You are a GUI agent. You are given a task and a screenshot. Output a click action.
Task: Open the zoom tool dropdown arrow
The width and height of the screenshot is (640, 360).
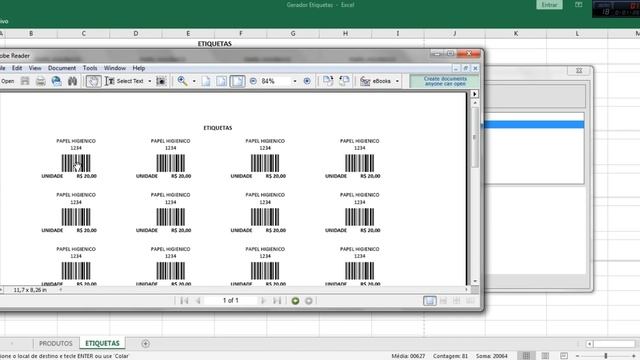pyautogui.click(x=194, y=81)
